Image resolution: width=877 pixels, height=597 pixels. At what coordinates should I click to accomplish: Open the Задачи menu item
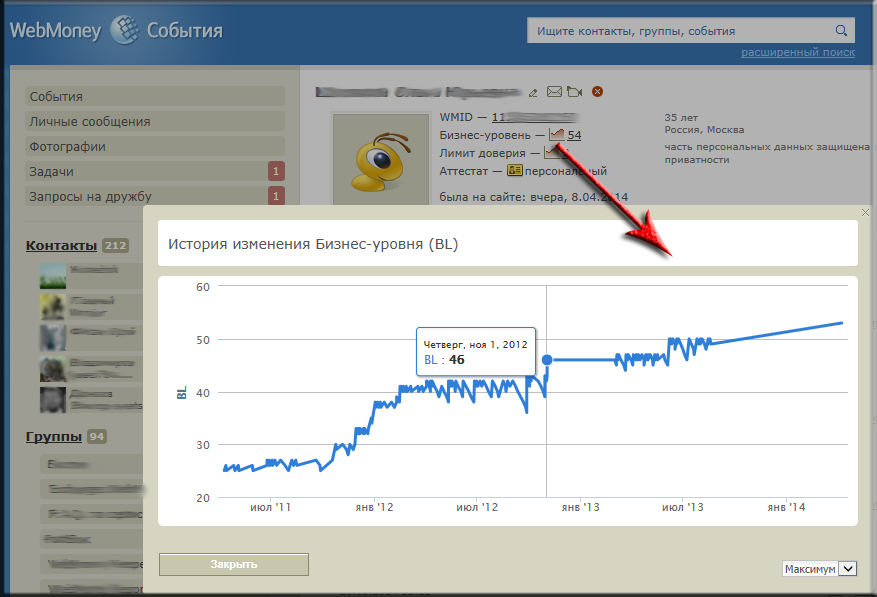pyautogui.click(x=155, y=172)
